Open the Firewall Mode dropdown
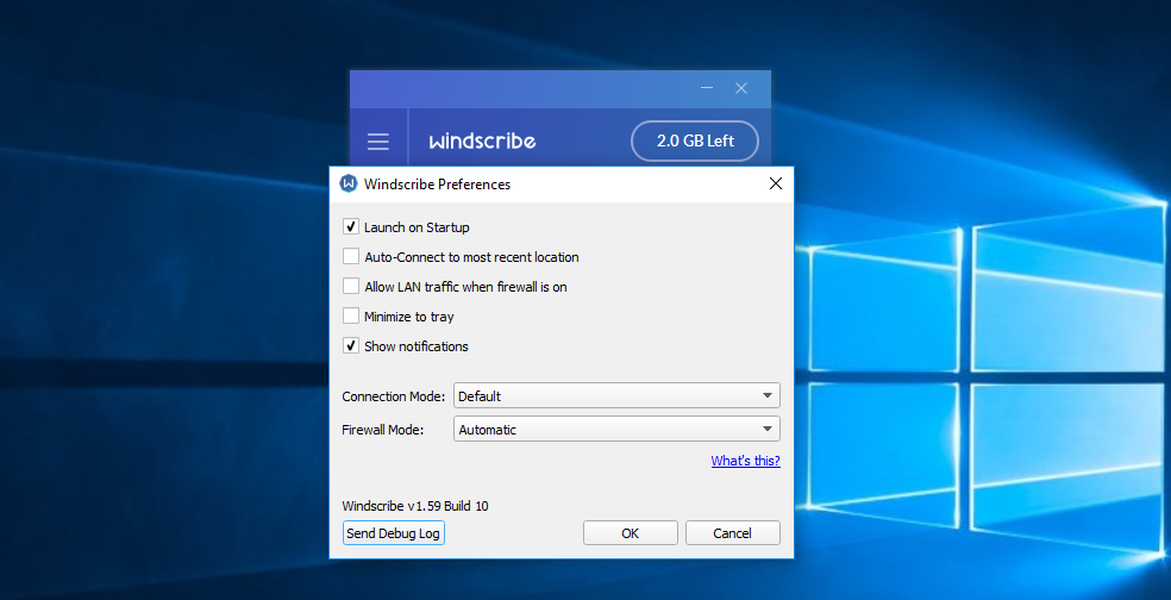Viewport: 1171px width, 600px height. 616,430
